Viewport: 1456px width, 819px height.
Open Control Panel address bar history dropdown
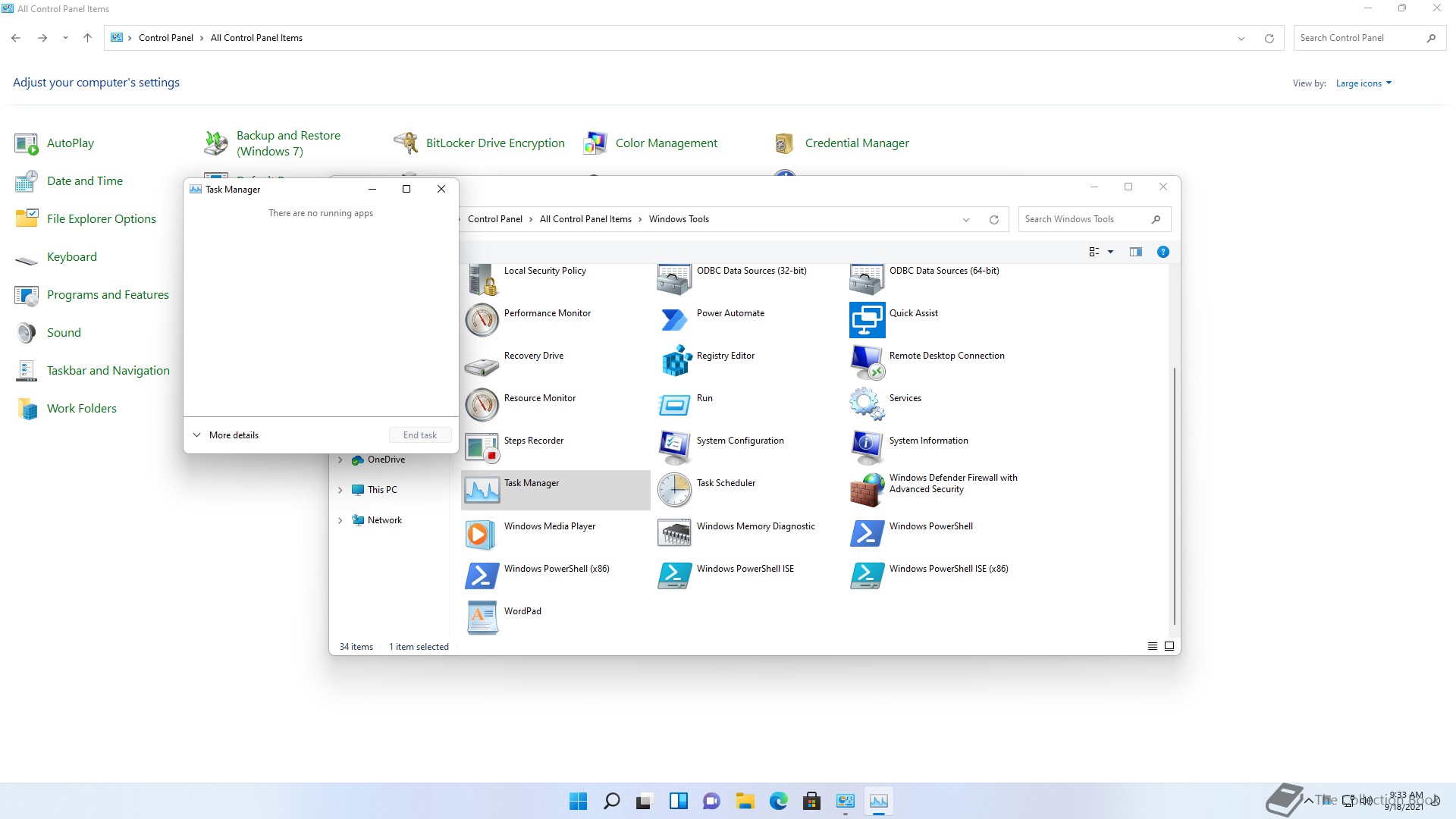click(x=1241, y=39)
